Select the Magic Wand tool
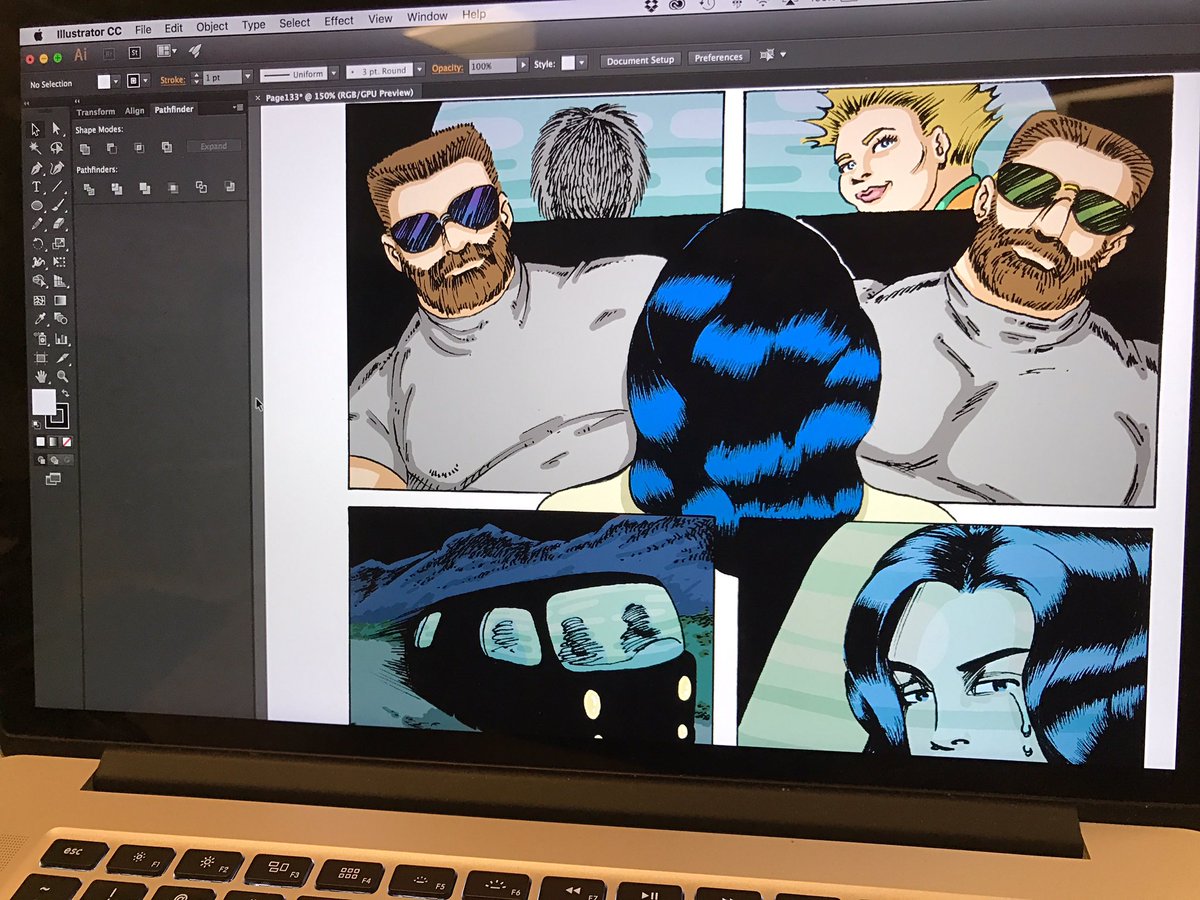 click(x=36, y=148)
